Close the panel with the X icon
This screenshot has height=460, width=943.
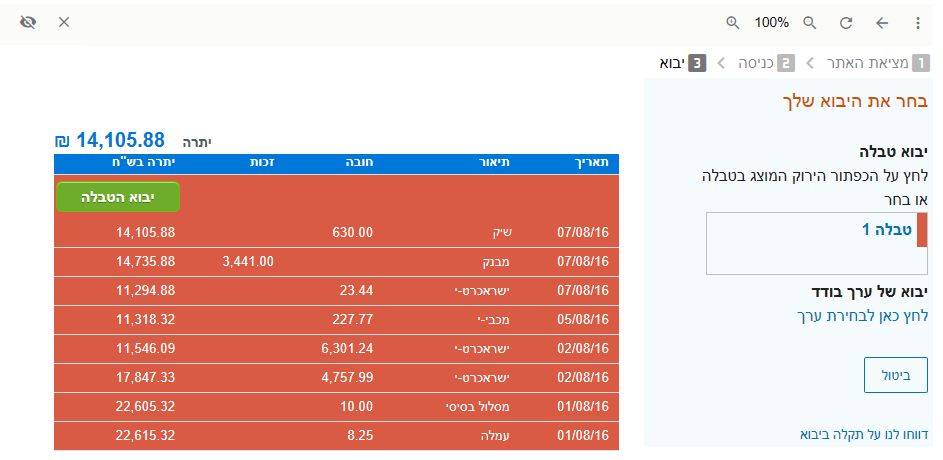point(64,22)
